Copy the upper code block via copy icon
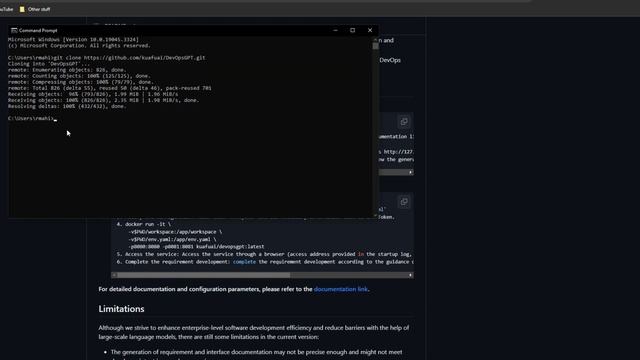This screenshot has width=640, height=360. tap(404, 122)
